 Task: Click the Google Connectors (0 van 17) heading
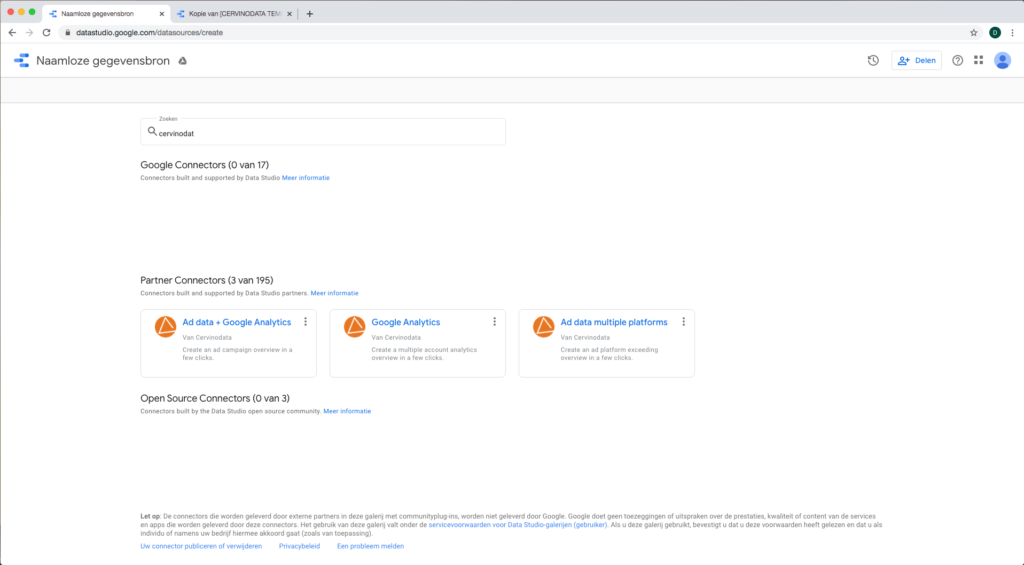point(204,165)
